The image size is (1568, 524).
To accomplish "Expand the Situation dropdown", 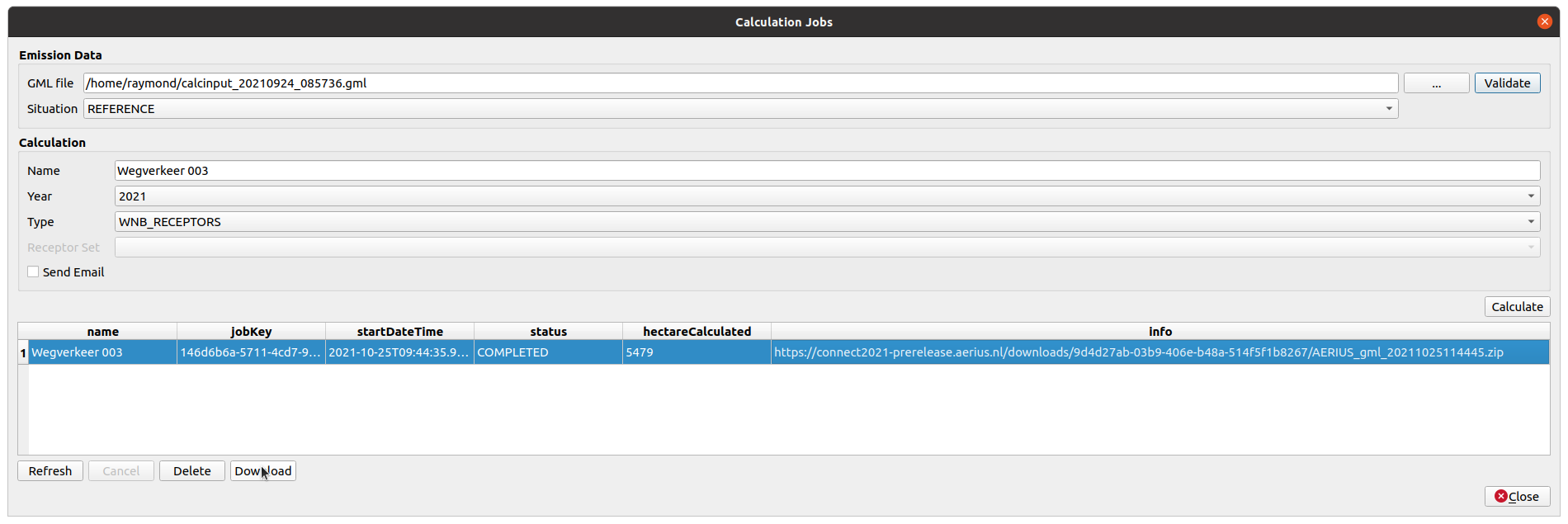I will point(1389,109).
